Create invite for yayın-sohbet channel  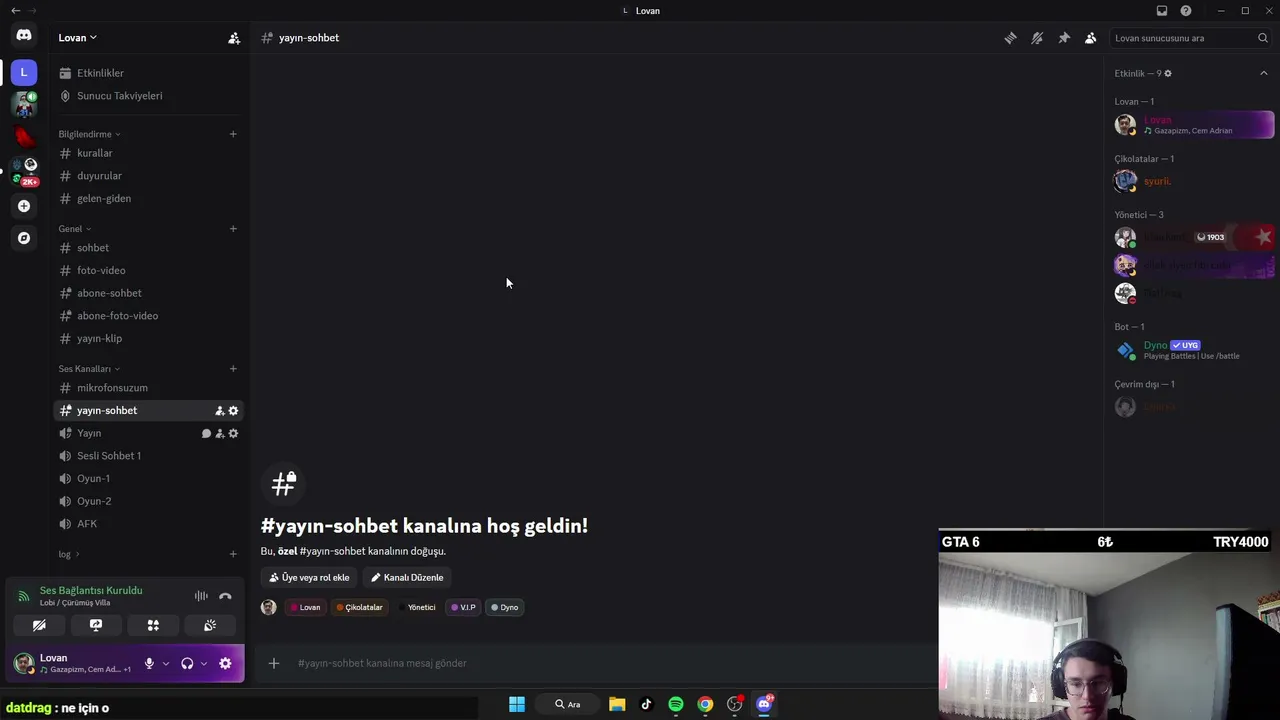pyautogui.click(x=219, y=411)
